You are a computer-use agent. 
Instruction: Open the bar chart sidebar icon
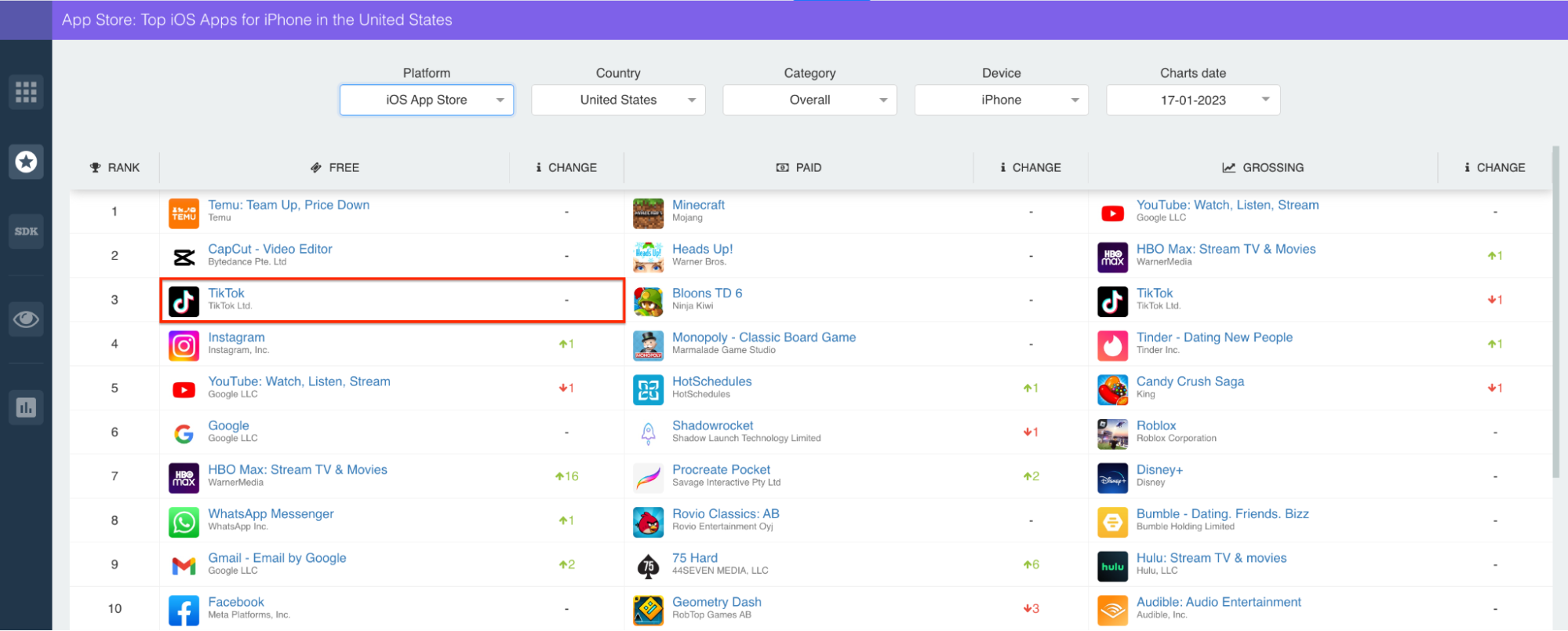[26, 407]
